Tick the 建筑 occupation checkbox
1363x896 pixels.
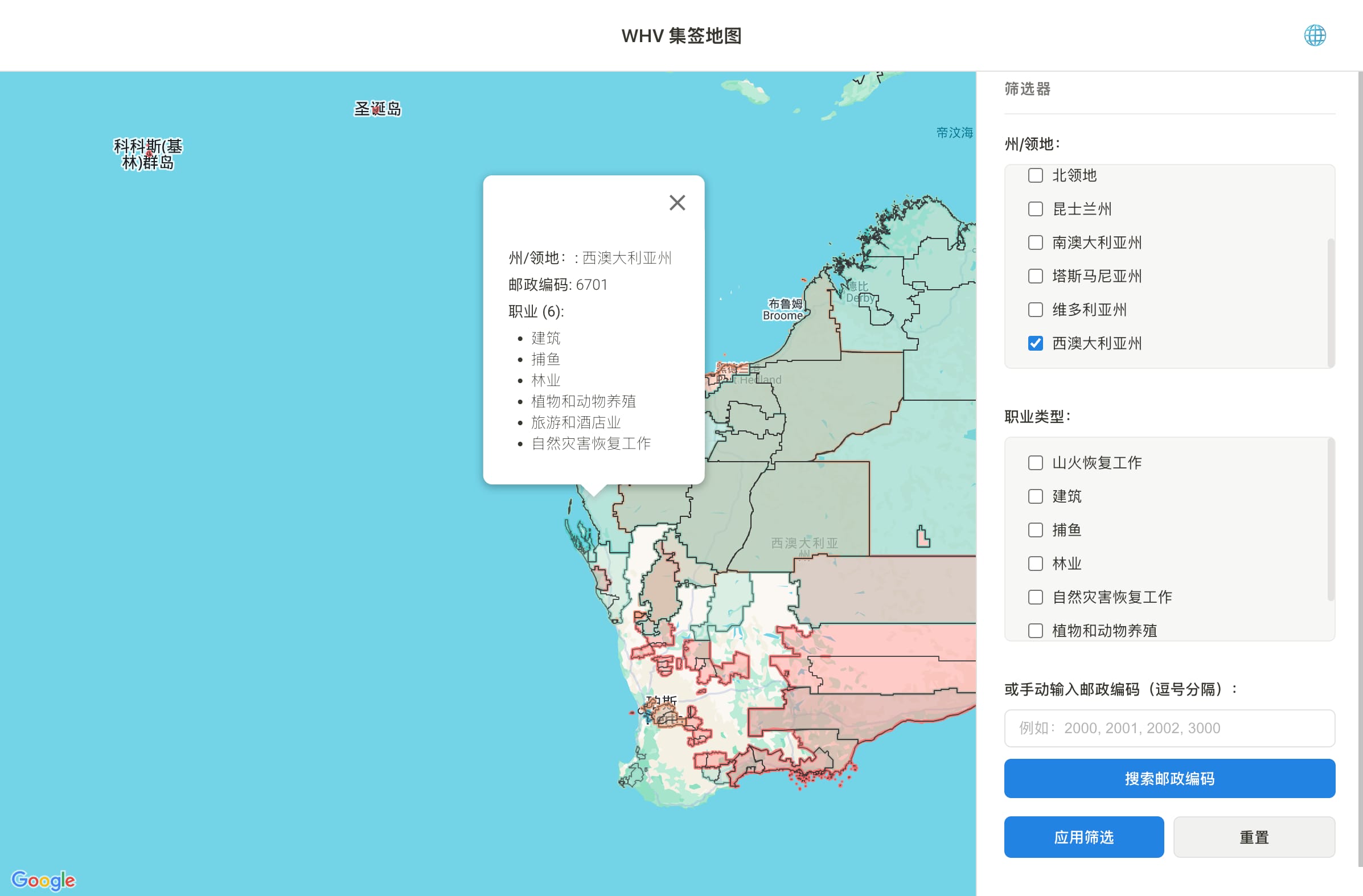click(x=1036, y=496)
